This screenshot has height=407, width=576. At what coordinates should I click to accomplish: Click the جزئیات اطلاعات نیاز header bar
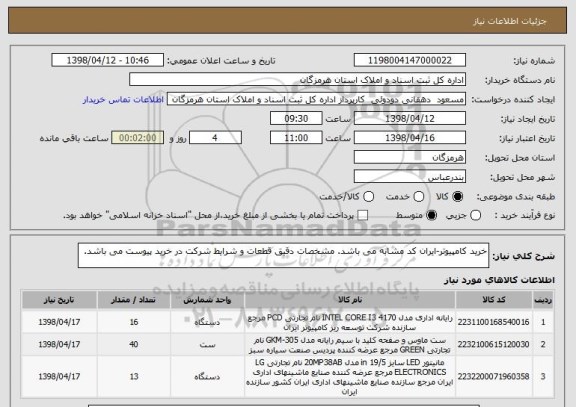287,21
